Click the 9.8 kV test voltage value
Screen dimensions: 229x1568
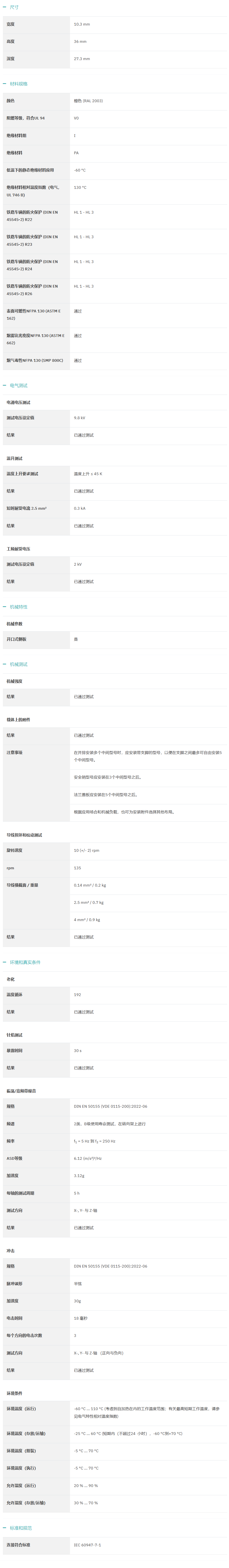tap(80, 418)
